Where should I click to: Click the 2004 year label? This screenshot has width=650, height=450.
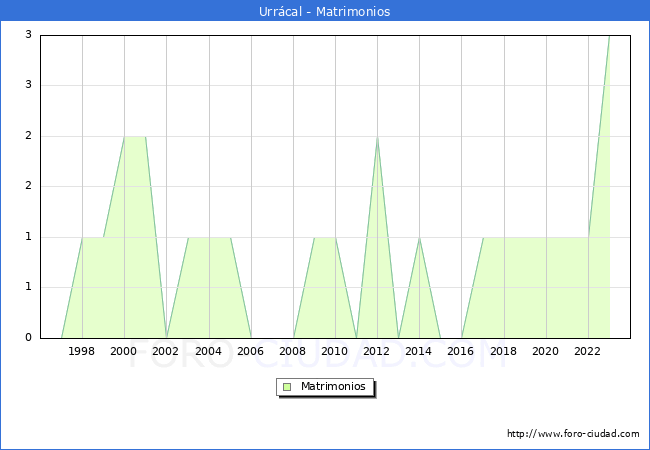tap(208, 351)
